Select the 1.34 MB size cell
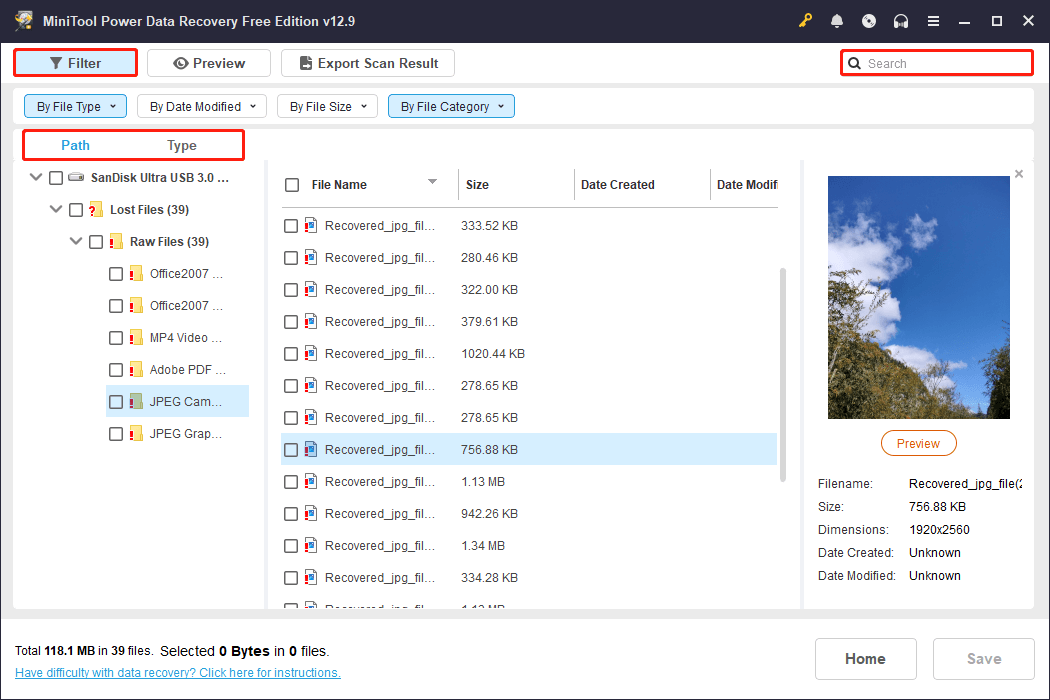 [483, 546]
